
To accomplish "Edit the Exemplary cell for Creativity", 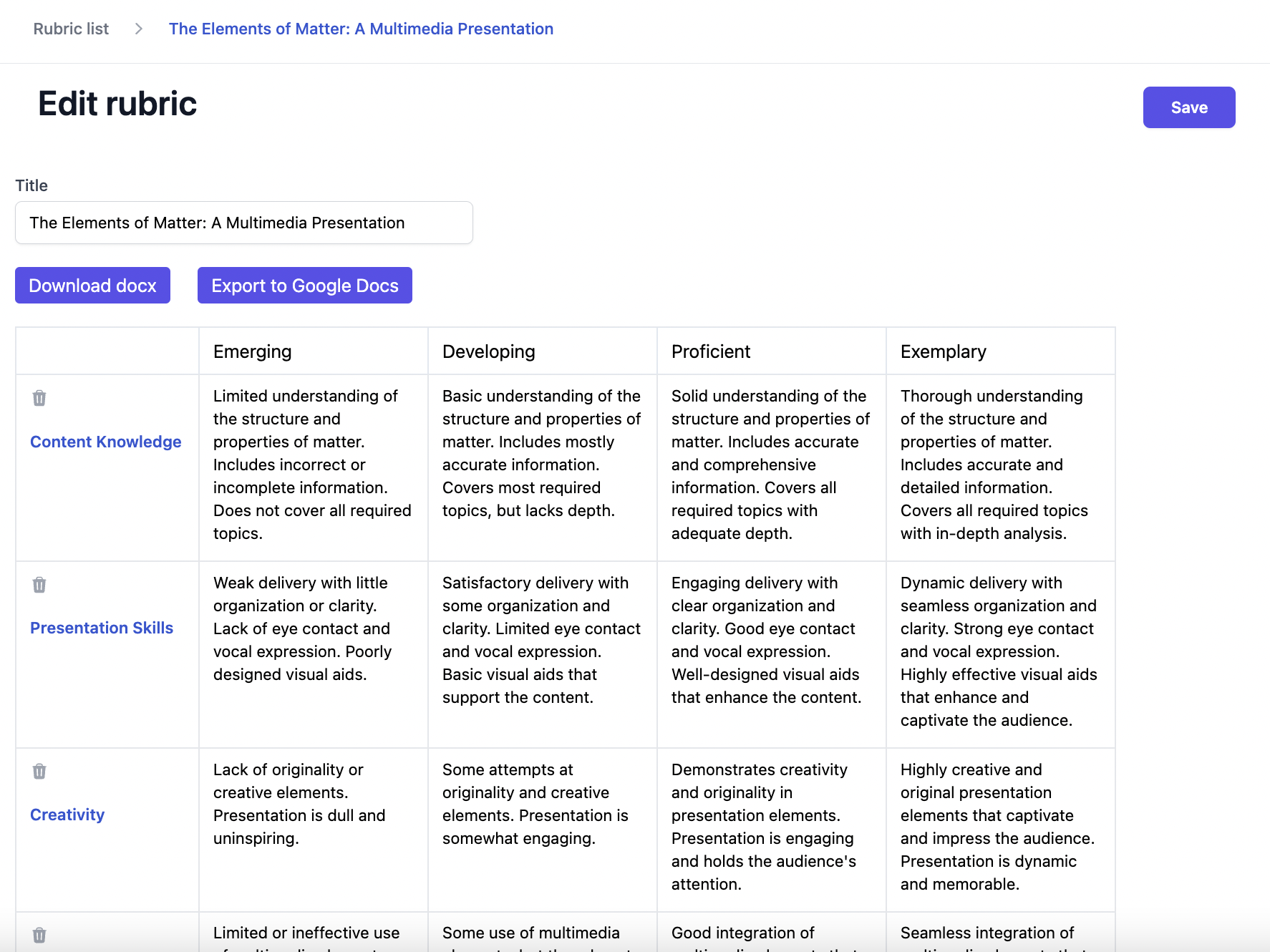I will point(999,827).
